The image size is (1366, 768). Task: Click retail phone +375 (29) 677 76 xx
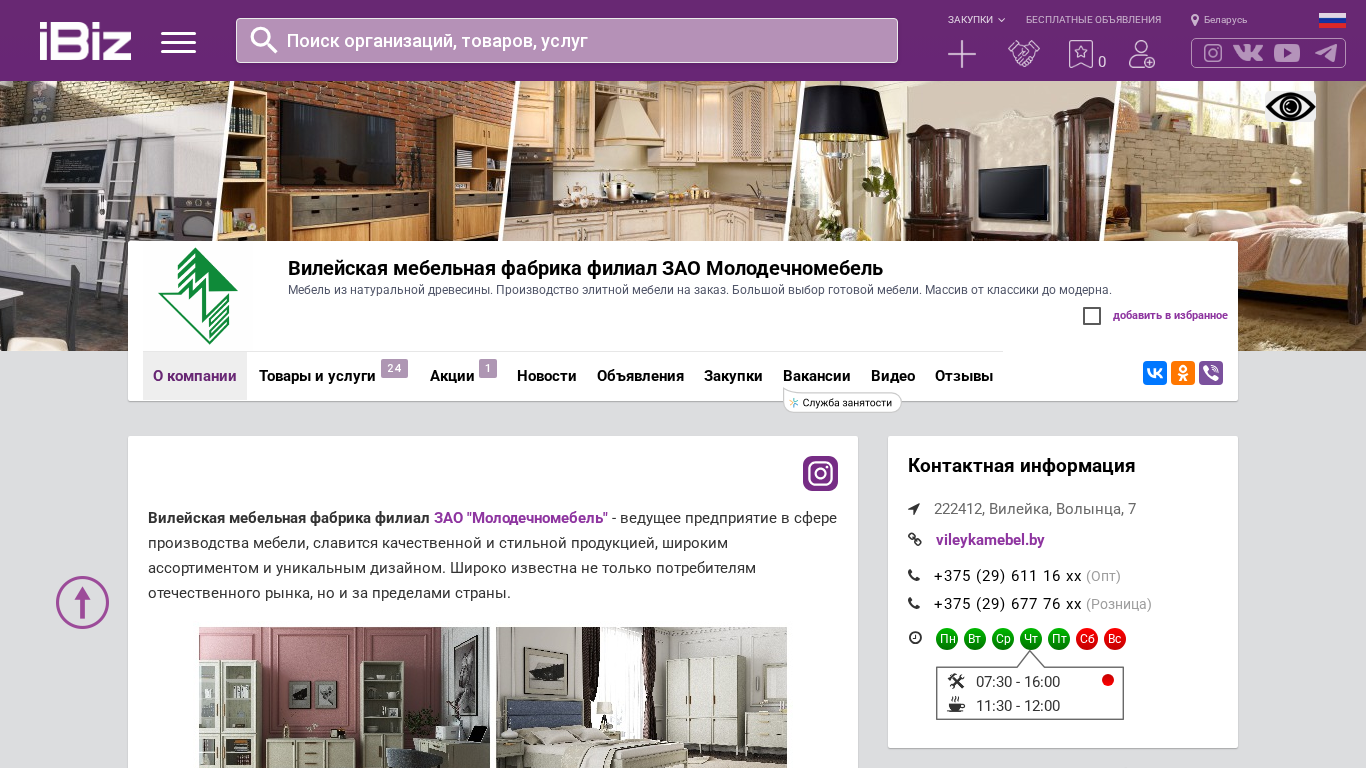(x=1008, y=604)
